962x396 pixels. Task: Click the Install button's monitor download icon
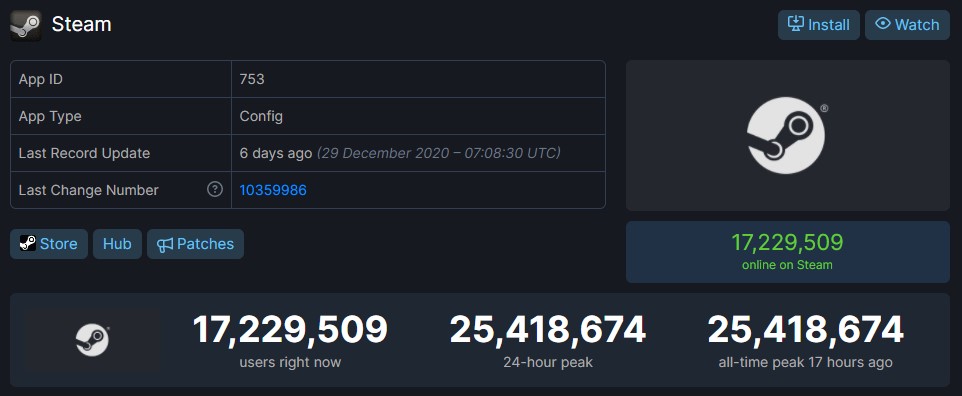795,25
